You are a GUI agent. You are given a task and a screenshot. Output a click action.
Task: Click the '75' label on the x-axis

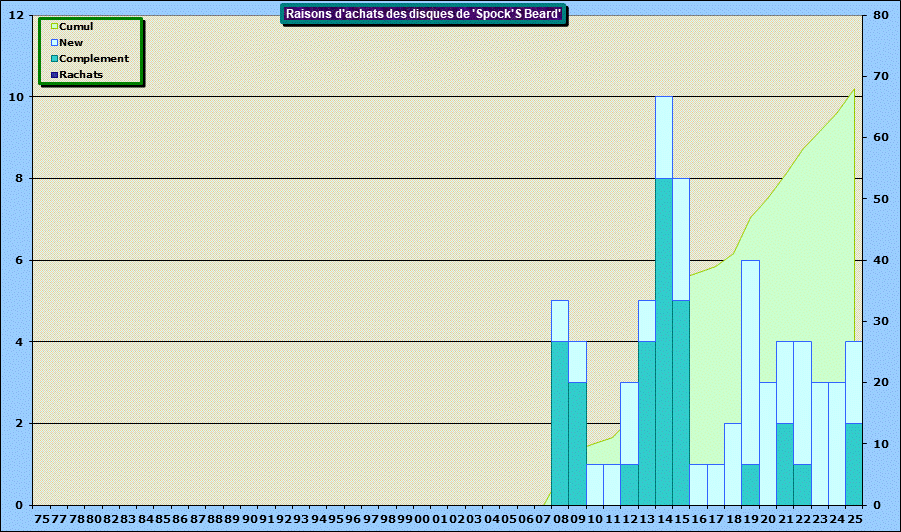(41, 519)
